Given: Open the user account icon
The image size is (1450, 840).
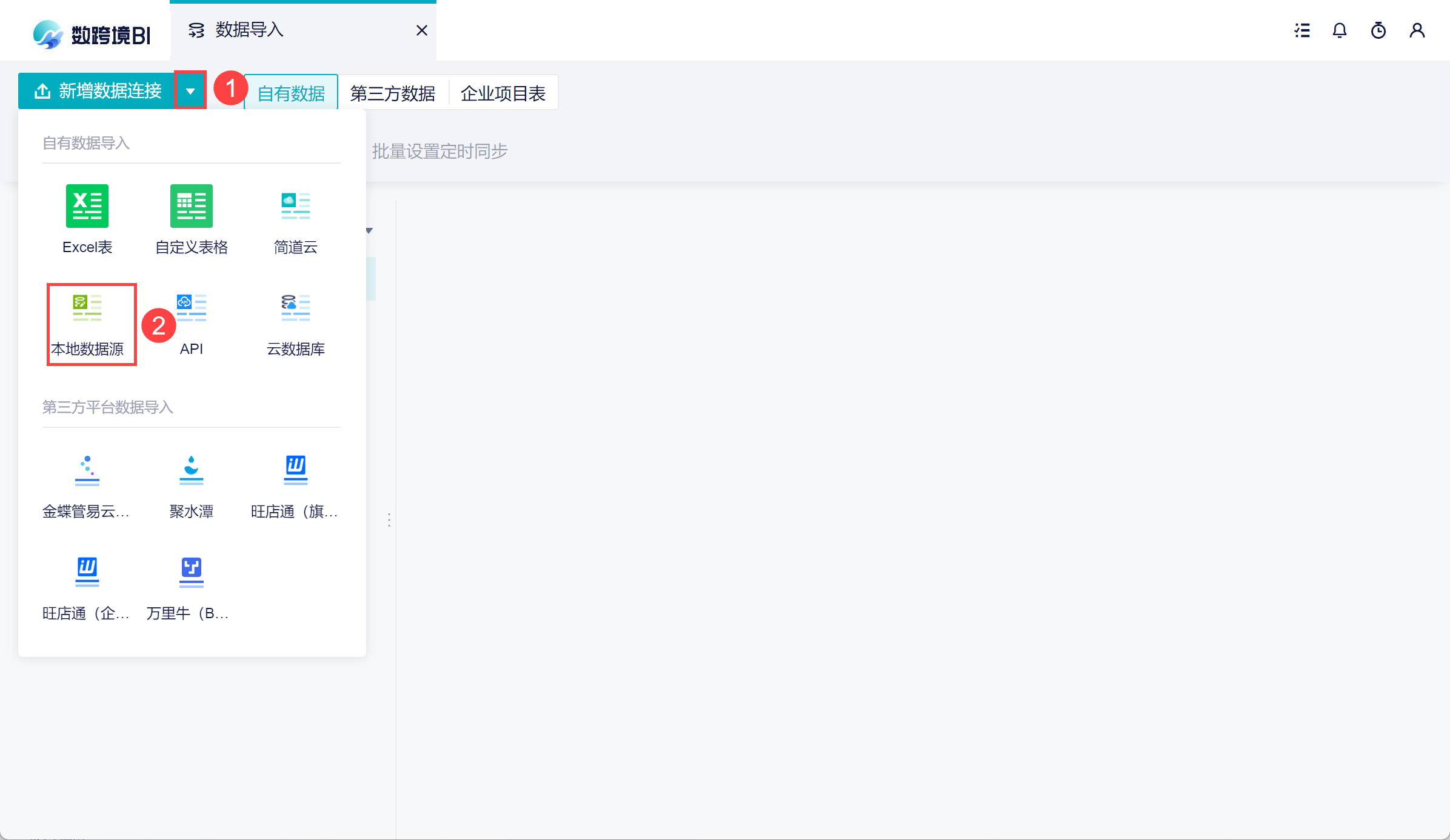Looking at the screenshot, I should 1417,30.
